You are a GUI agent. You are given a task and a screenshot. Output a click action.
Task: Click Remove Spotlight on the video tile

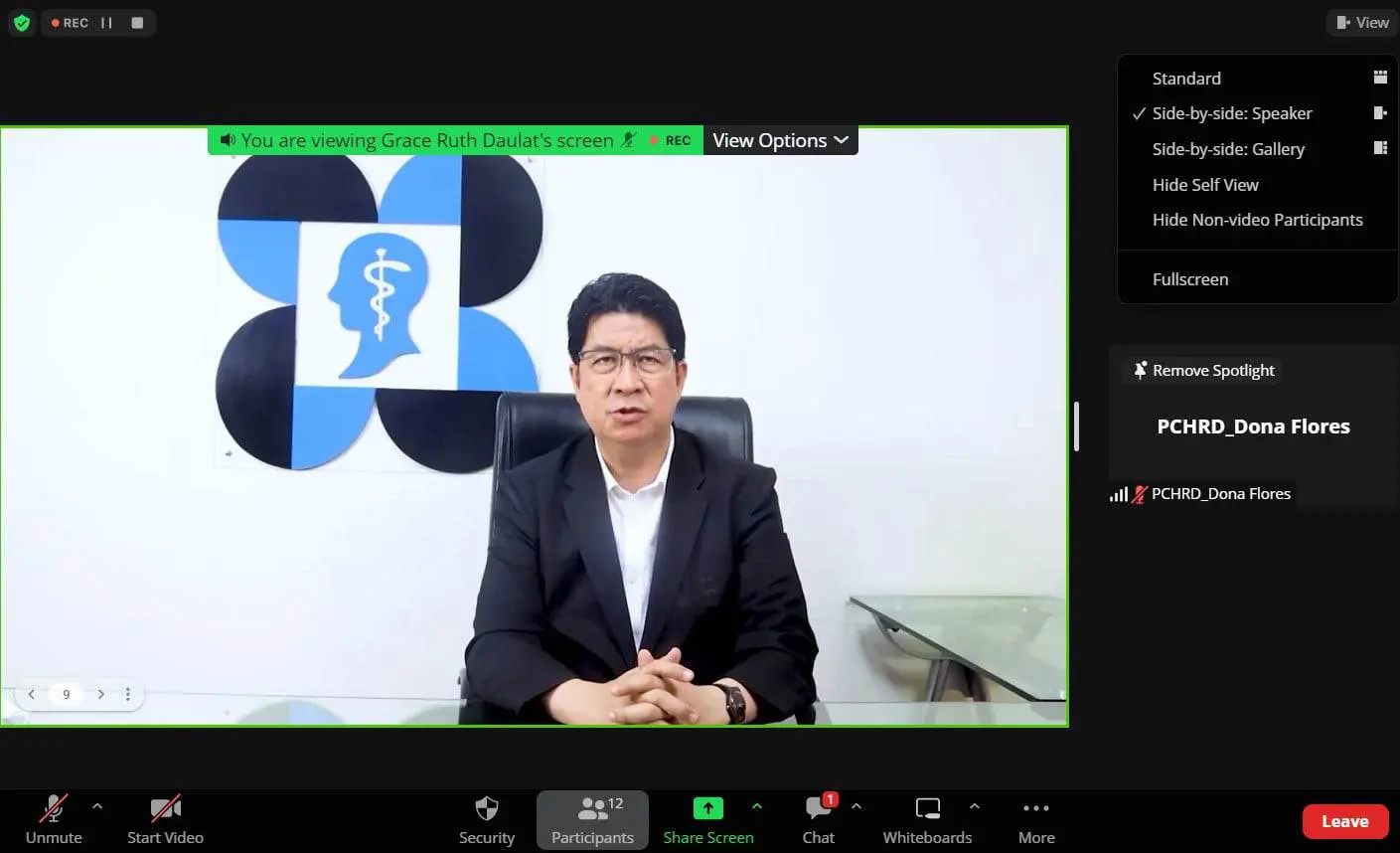(1203, 371)
